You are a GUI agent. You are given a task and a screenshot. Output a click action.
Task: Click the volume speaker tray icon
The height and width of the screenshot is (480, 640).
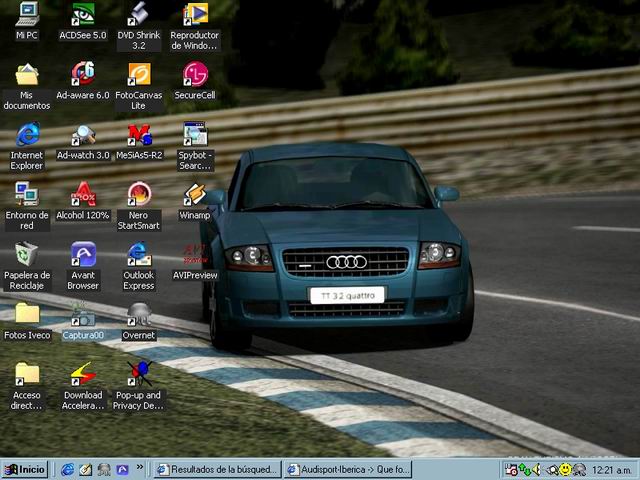click(x=538, y=470)
